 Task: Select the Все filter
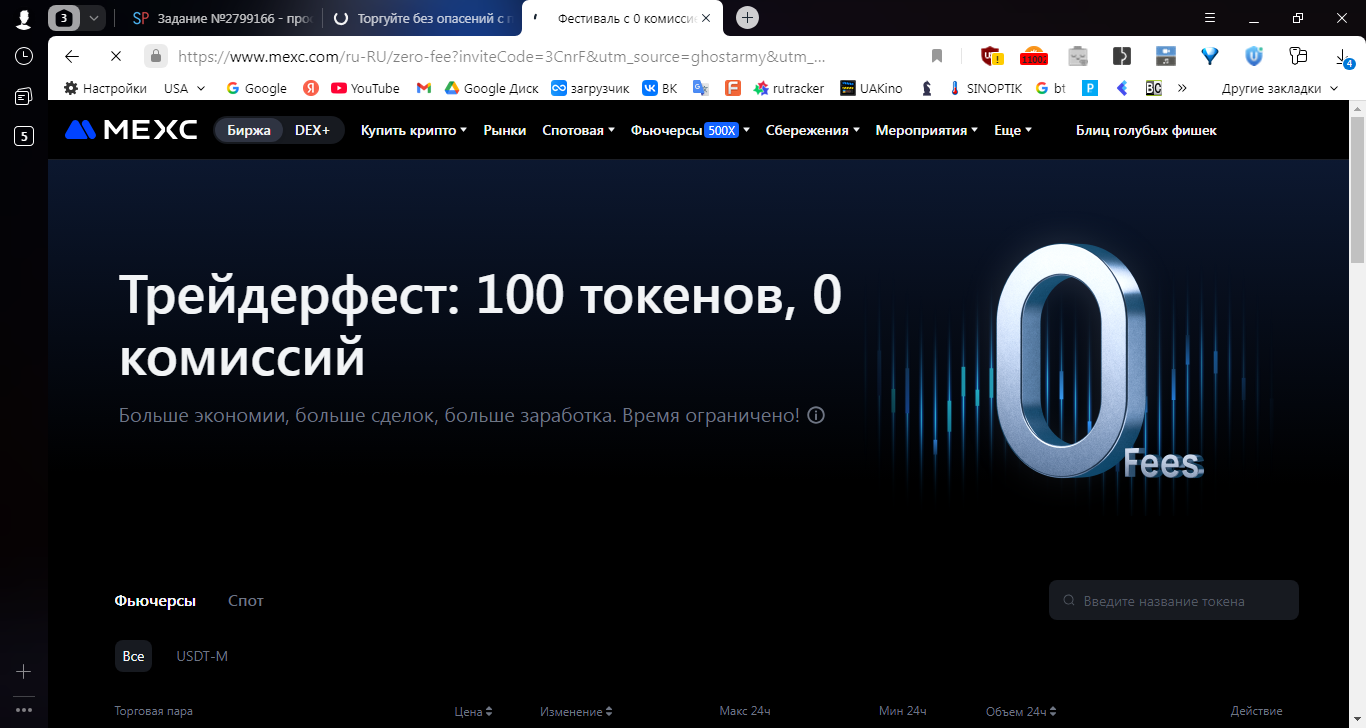133,656
